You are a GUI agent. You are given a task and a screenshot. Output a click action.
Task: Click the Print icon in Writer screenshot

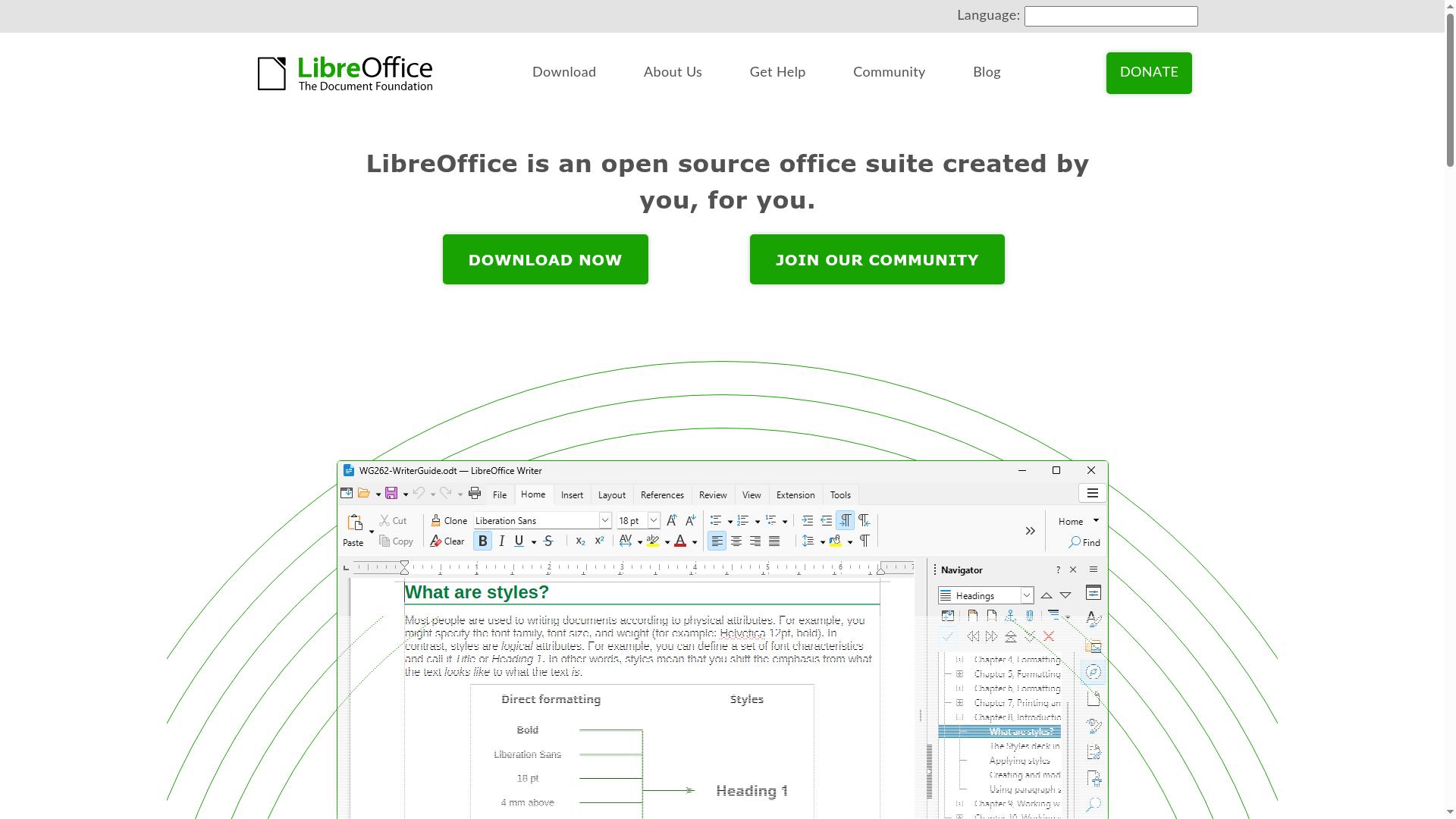(475, 493)
